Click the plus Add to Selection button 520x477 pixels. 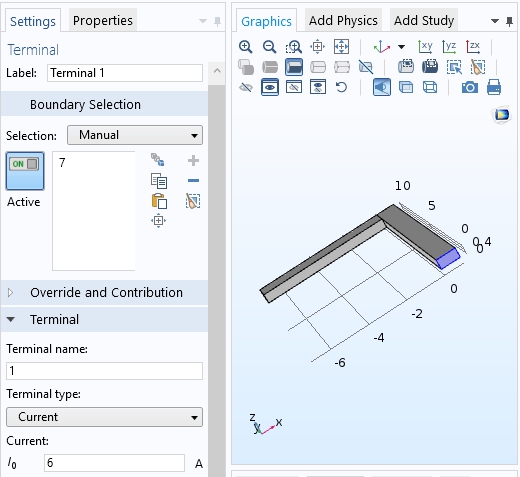coord(193,161)
